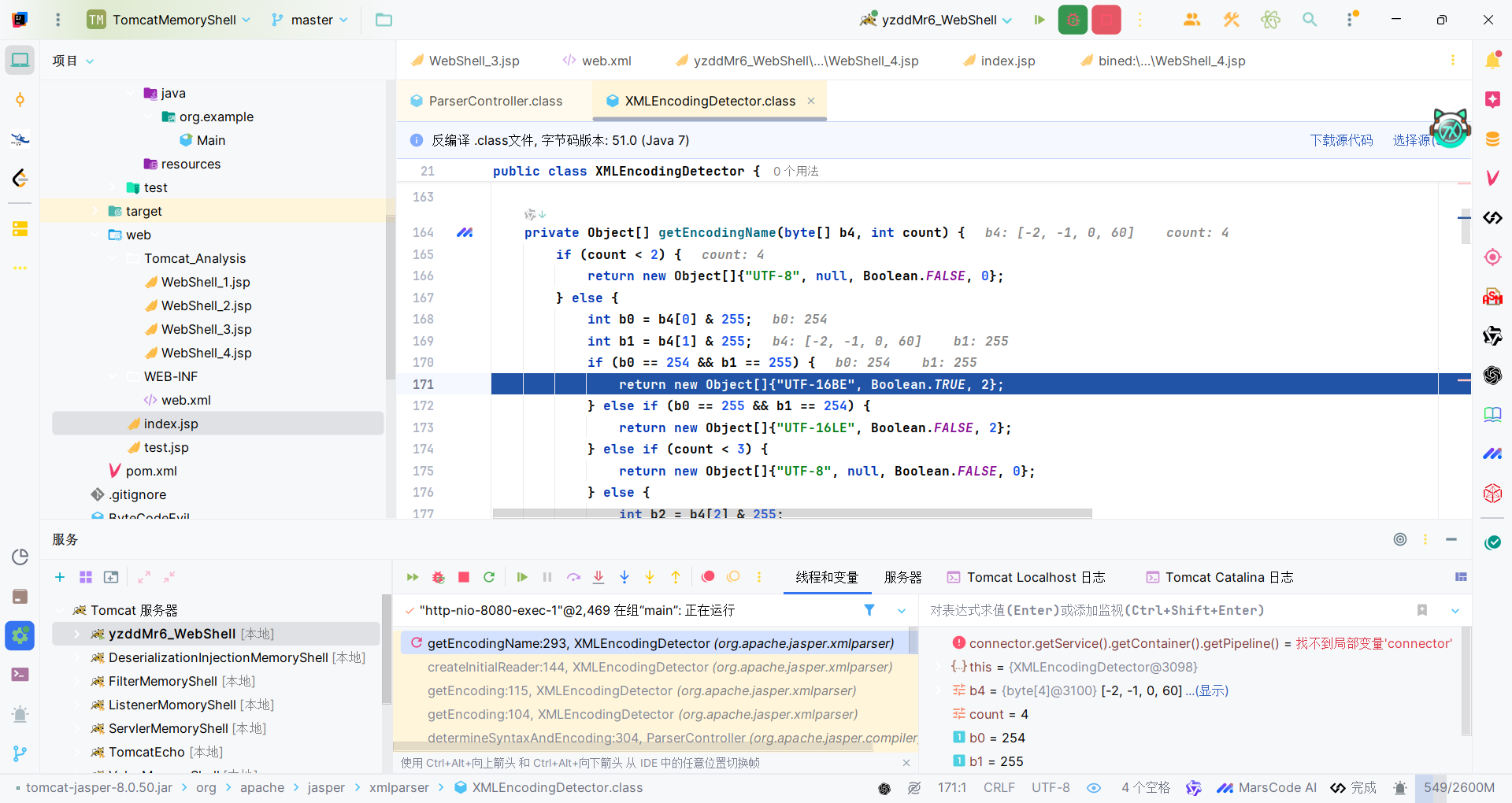
Task: Toggle group-by in services toolbar
Action: click(x=86, y=577)
